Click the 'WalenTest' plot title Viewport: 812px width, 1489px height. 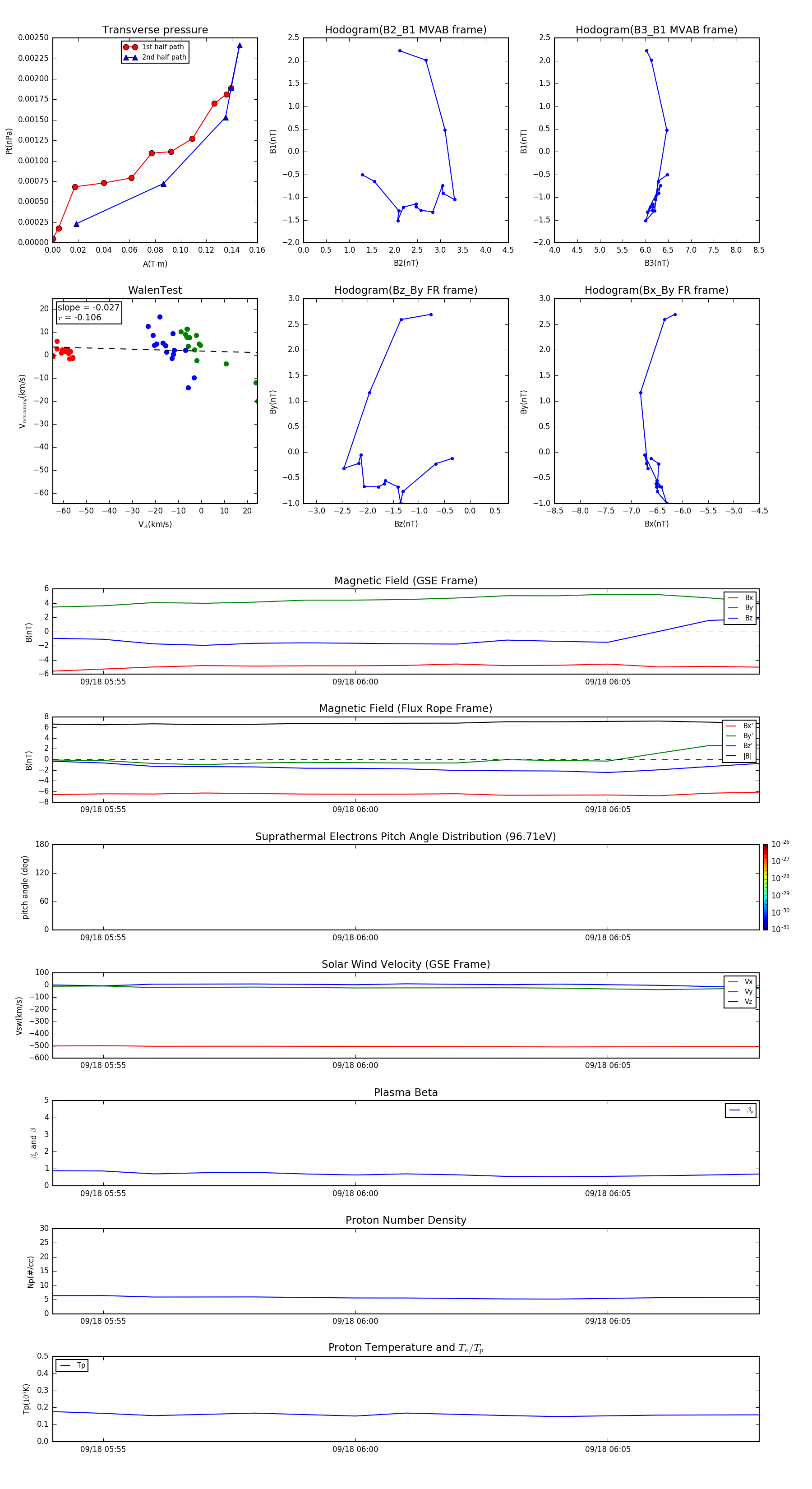pos(155,290)
